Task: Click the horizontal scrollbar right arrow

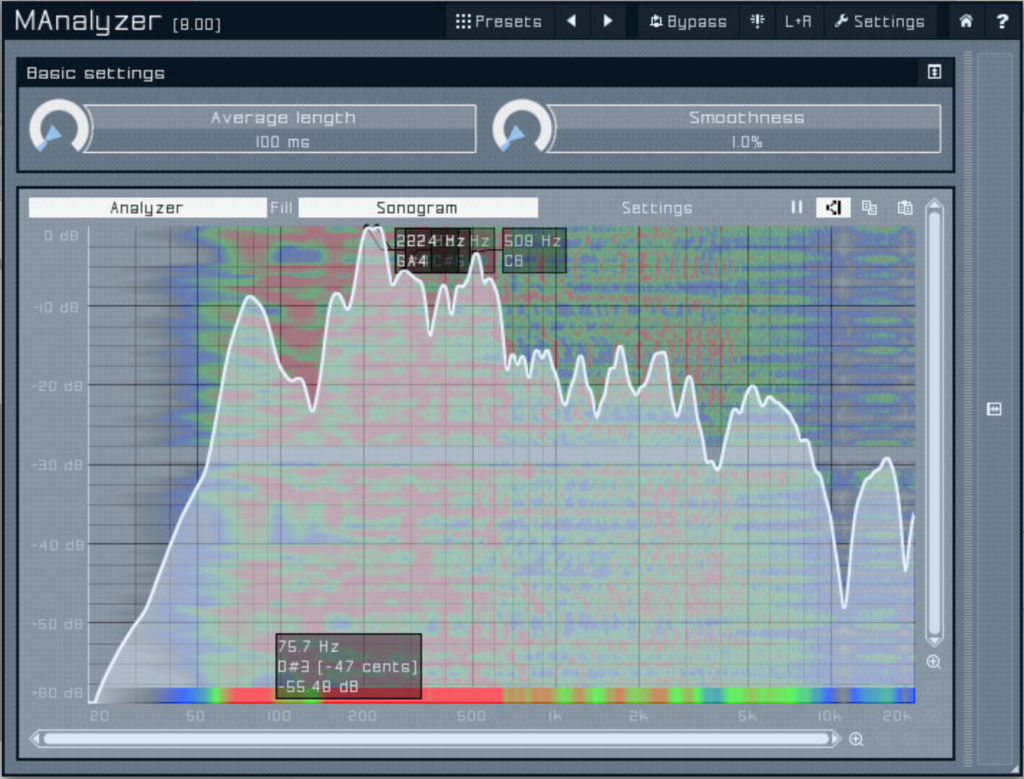Action: [835, 739]
